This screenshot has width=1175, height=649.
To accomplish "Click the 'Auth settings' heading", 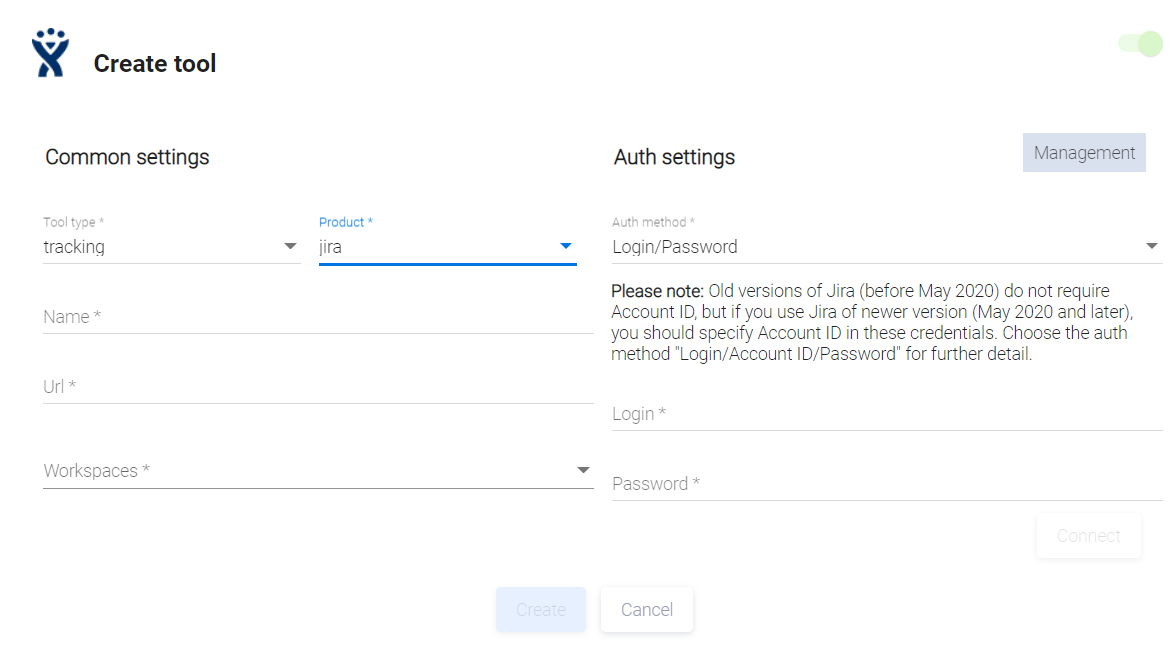I will pyautogui.click(x=674, y=157).
